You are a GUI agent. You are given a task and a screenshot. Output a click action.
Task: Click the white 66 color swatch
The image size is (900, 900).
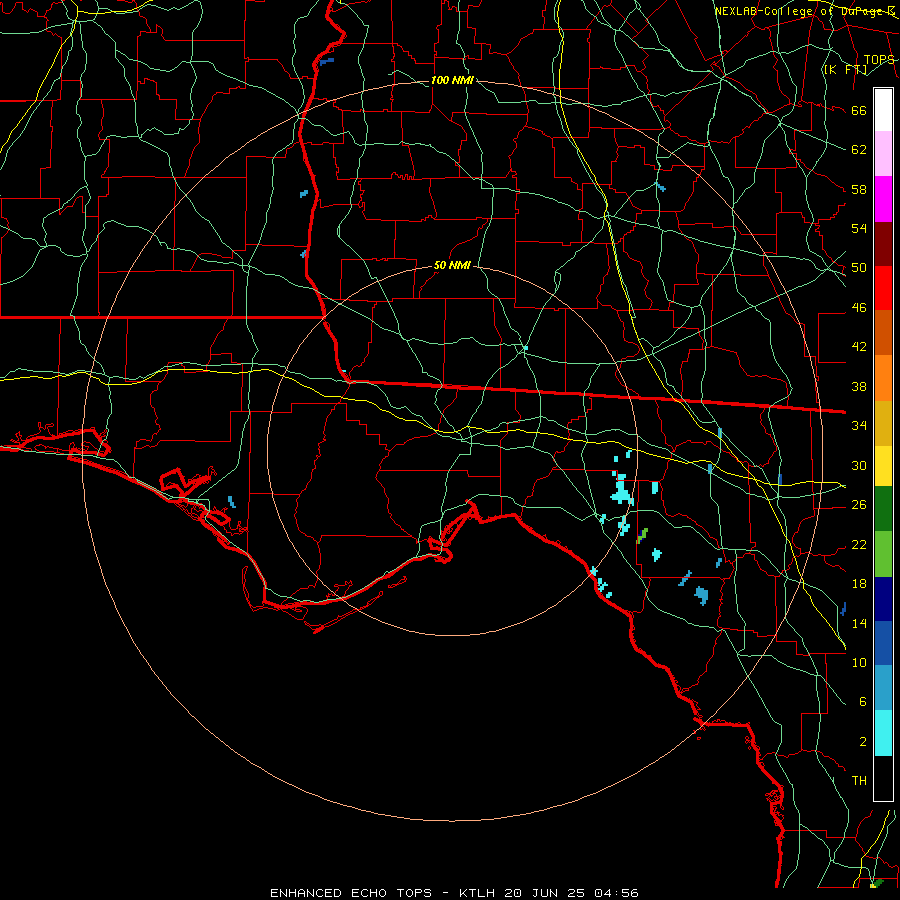883,110
